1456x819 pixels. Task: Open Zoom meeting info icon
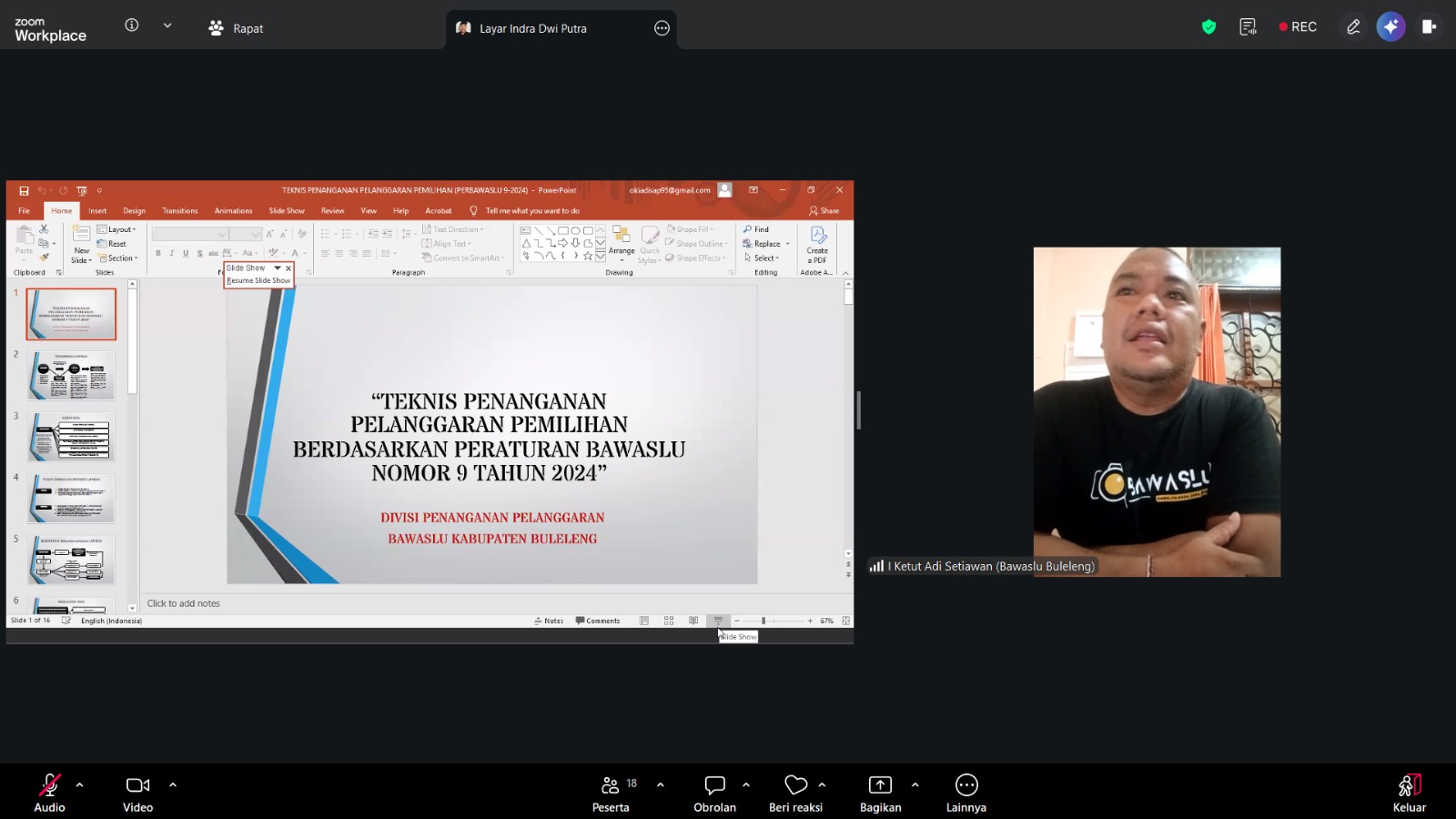tap(132, 25)
